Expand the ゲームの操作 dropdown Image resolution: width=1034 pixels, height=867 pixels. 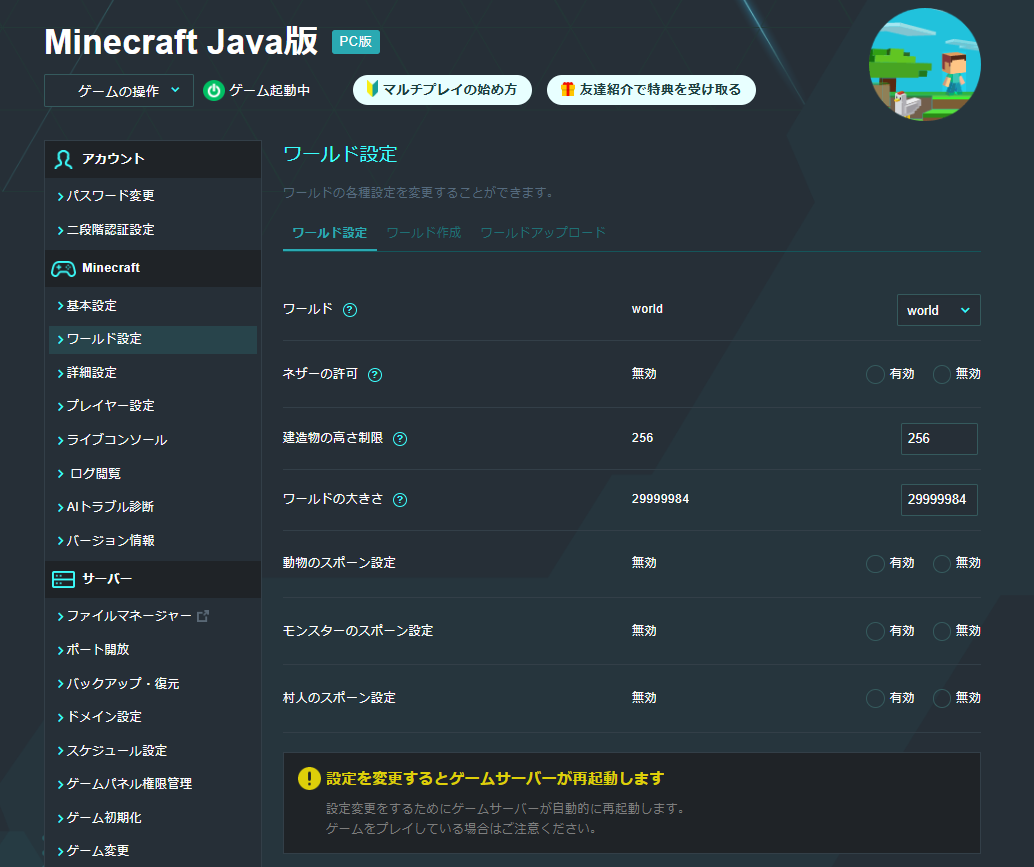pos(118,90)
